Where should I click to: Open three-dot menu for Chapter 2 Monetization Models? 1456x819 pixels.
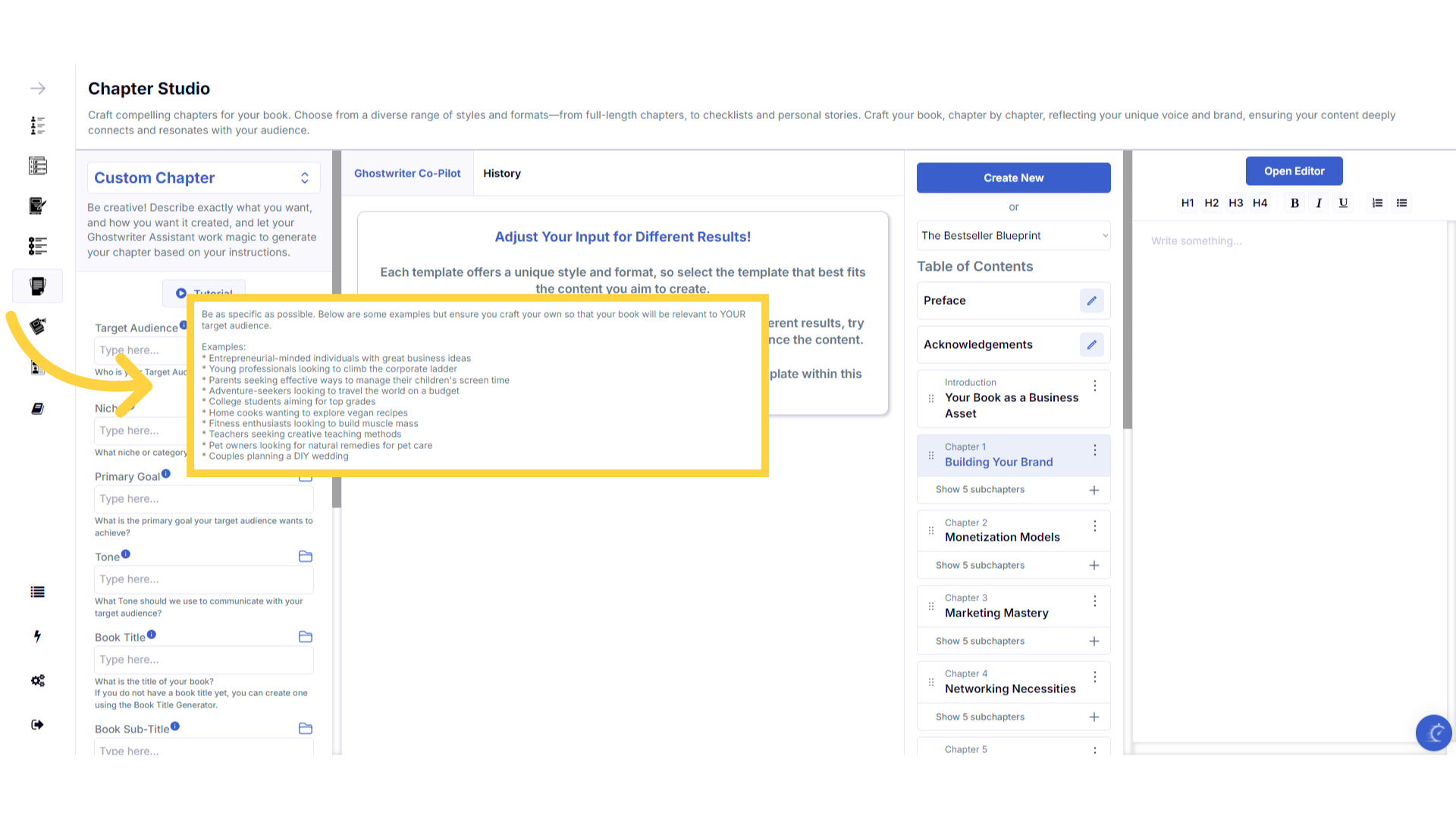(1094, 526)
